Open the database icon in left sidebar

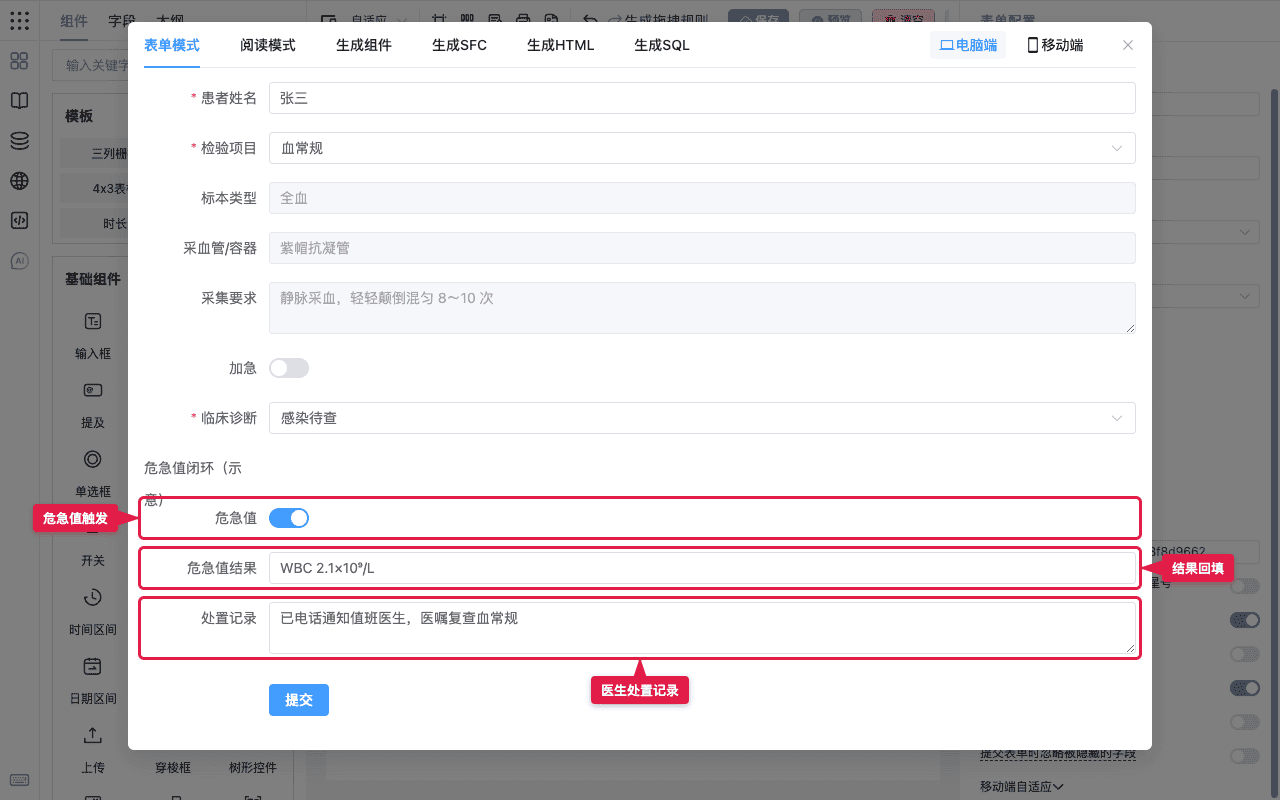point(19,141)
